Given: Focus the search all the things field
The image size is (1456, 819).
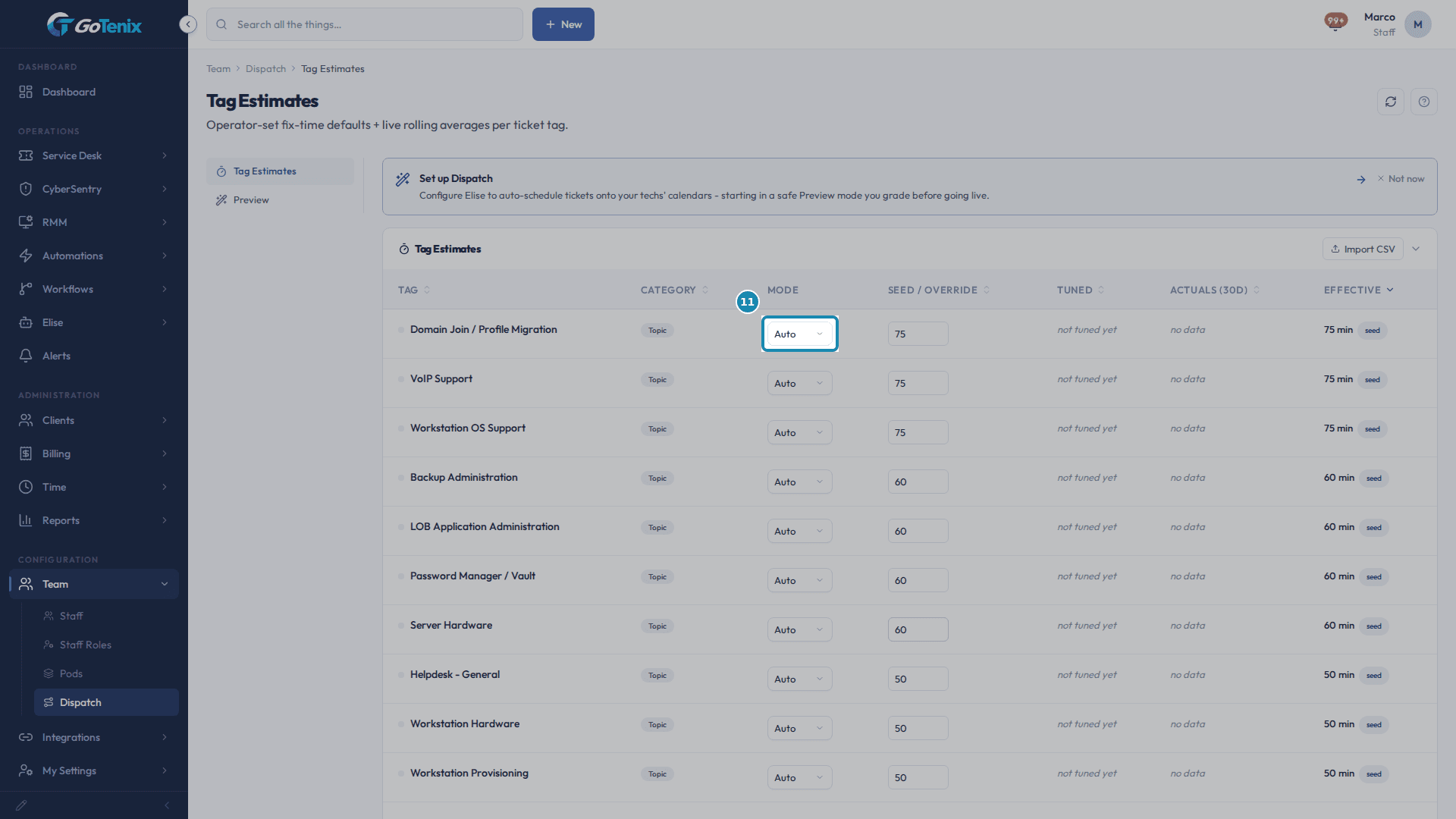Looking at the screenshot, I should [x=365, y=24].
